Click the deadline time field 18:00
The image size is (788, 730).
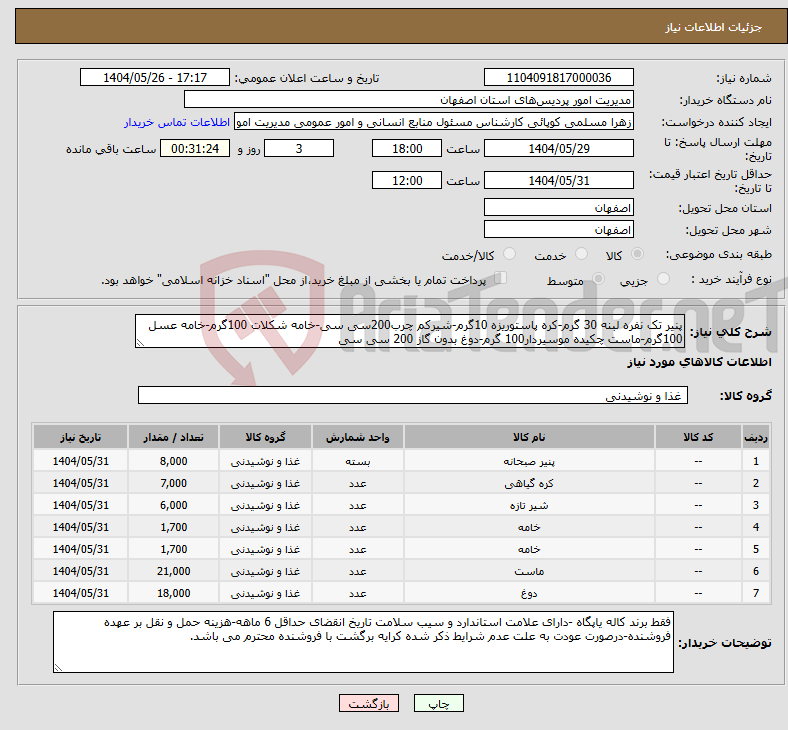point(407,148)
